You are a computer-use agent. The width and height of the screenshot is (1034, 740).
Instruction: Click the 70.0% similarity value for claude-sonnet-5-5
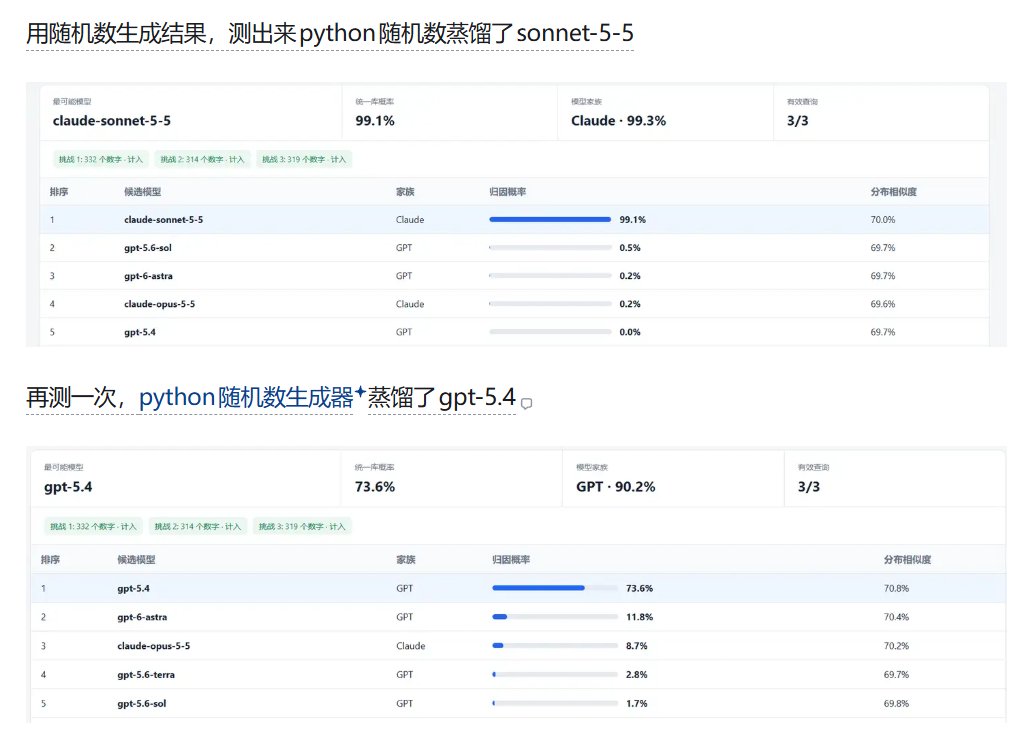[x=882, y=220]
